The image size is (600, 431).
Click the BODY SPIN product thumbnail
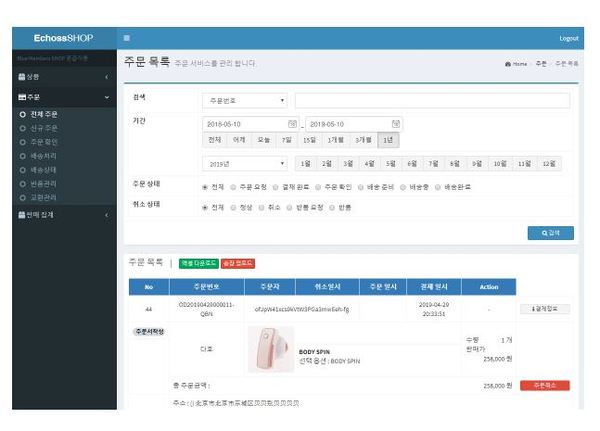[x=271, y=349]
